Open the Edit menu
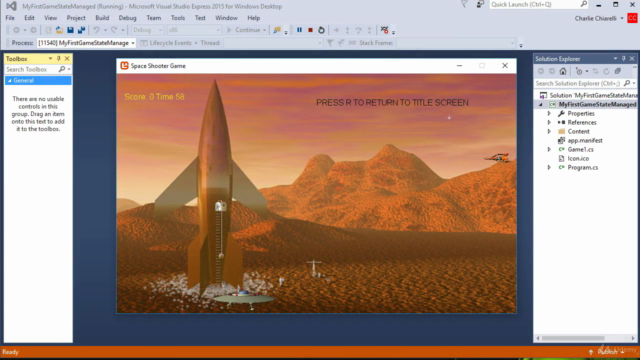Screen dimensions: 640x360 click(x=29, y=18)
